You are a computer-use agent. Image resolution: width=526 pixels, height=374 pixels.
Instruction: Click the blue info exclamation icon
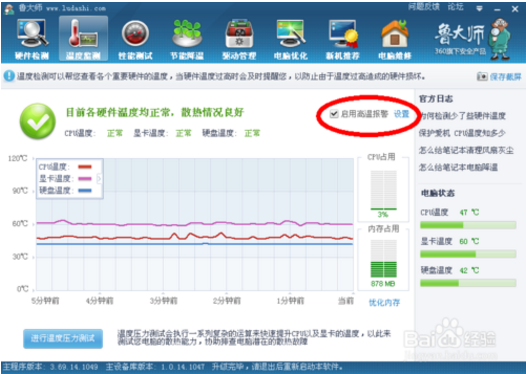tap(9, 76)
